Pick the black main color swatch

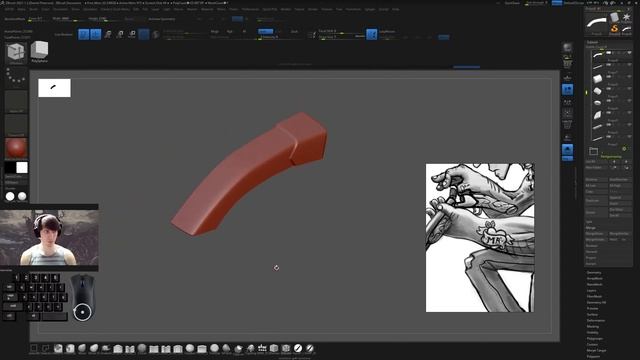tap(10, 167)
